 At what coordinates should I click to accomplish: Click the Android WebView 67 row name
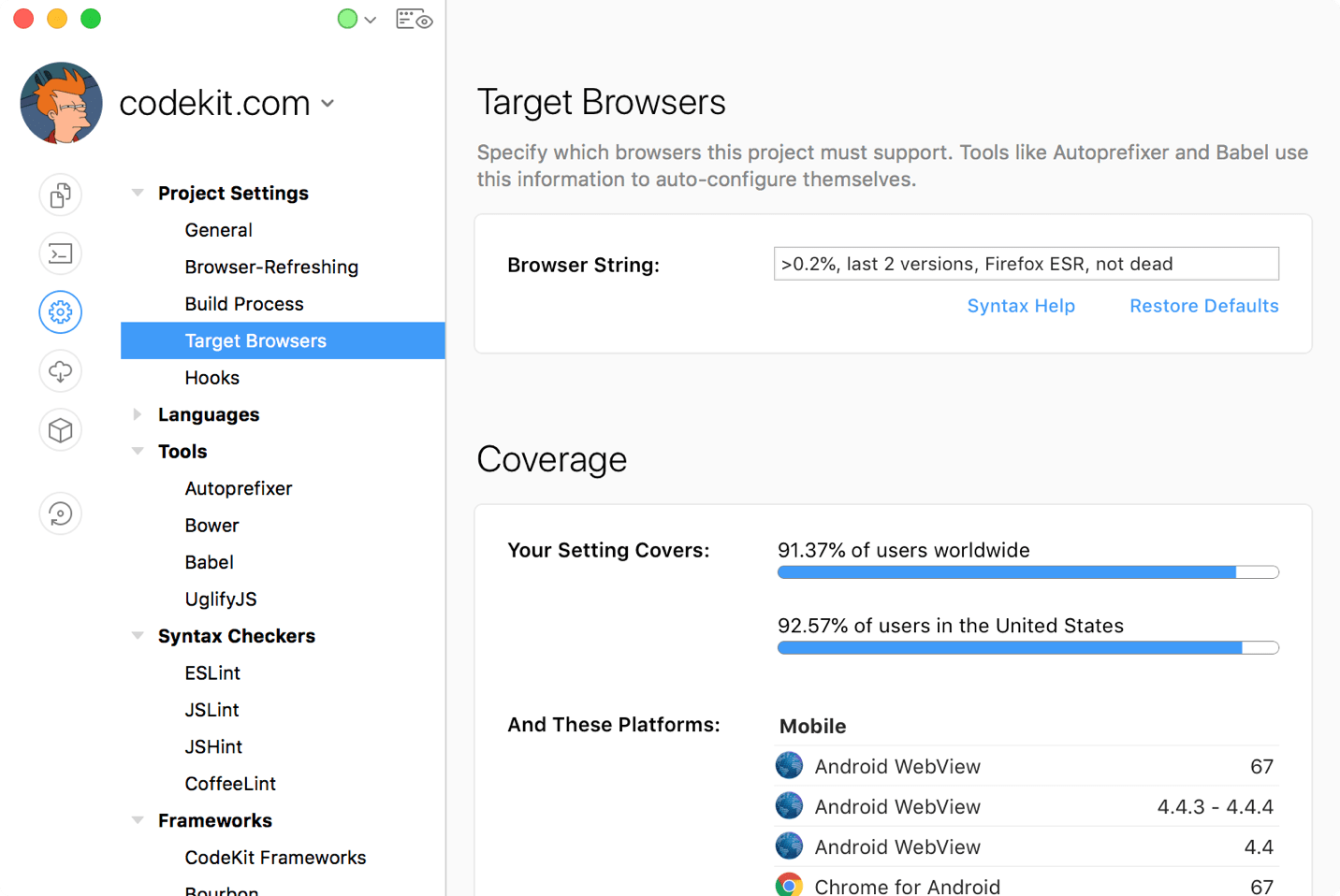click(x=897, y=767)
